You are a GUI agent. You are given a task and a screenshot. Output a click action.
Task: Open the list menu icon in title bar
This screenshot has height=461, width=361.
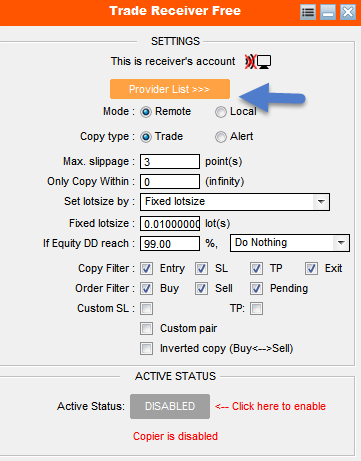coord(308,13)
